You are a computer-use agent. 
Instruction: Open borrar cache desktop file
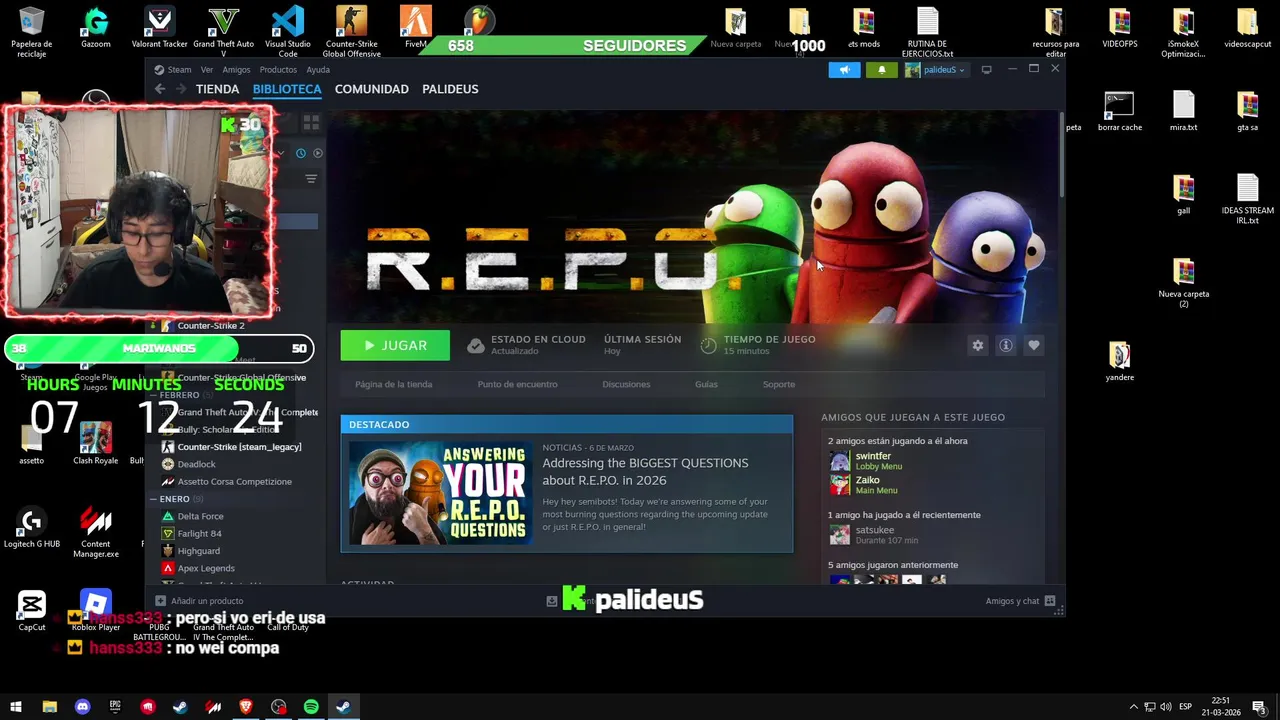click(1120, 111)
